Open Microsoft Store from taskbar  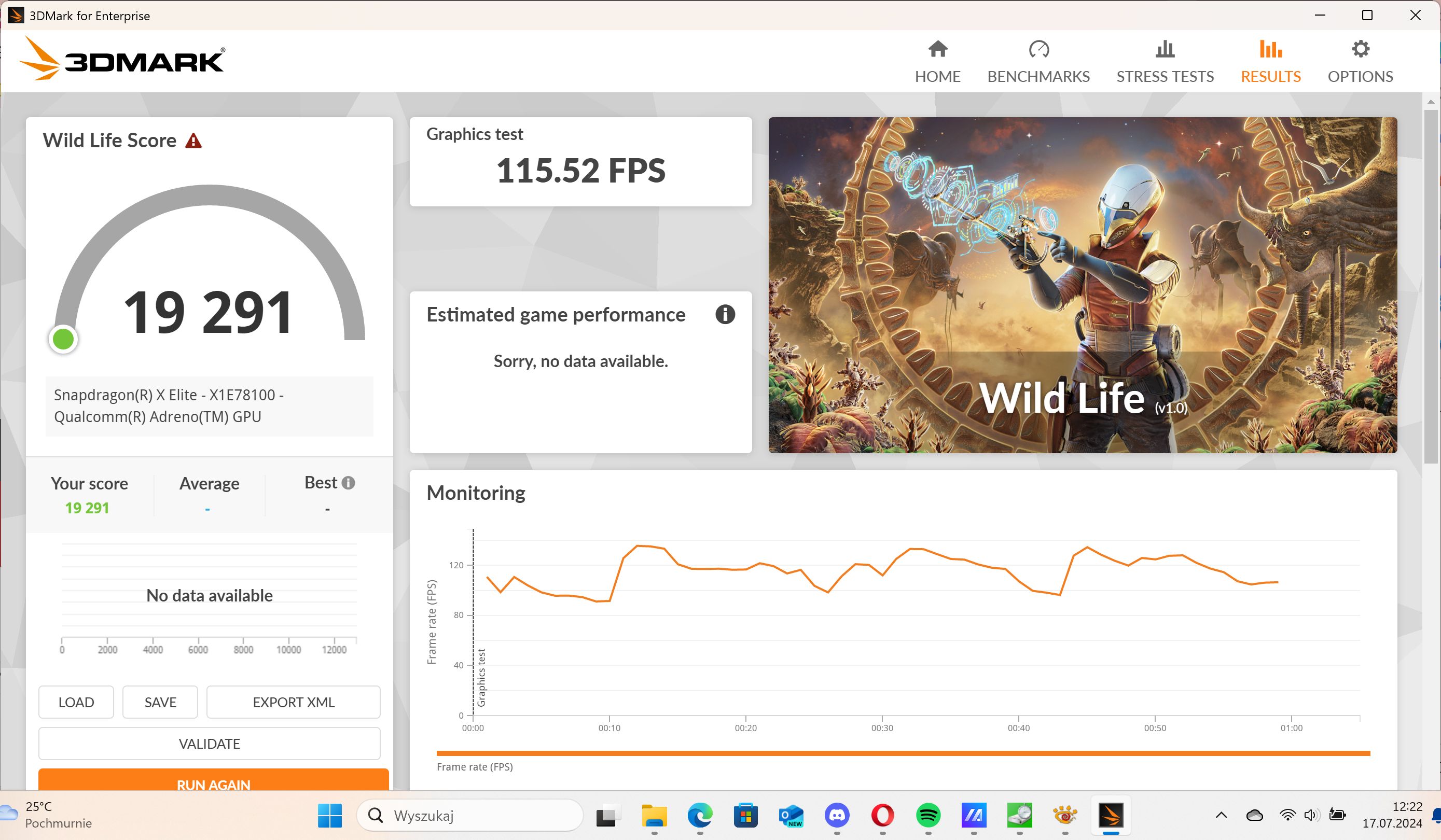pyautogui.click(x=746, y=816)
